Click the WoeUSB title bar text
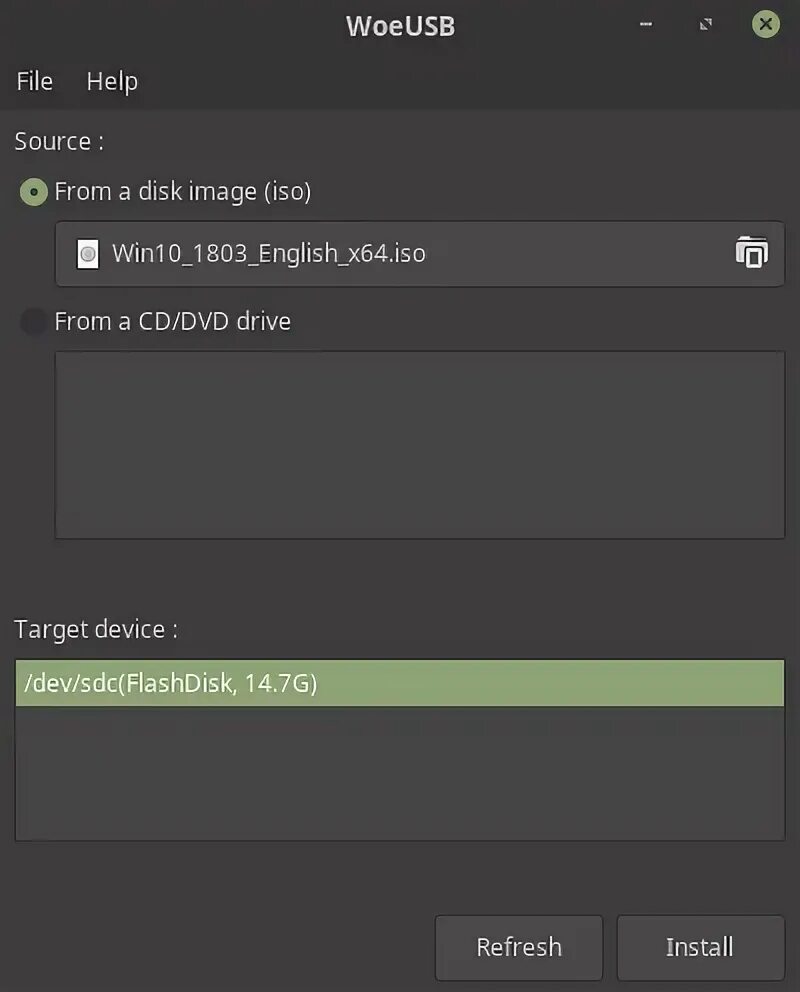 point(400,26)
